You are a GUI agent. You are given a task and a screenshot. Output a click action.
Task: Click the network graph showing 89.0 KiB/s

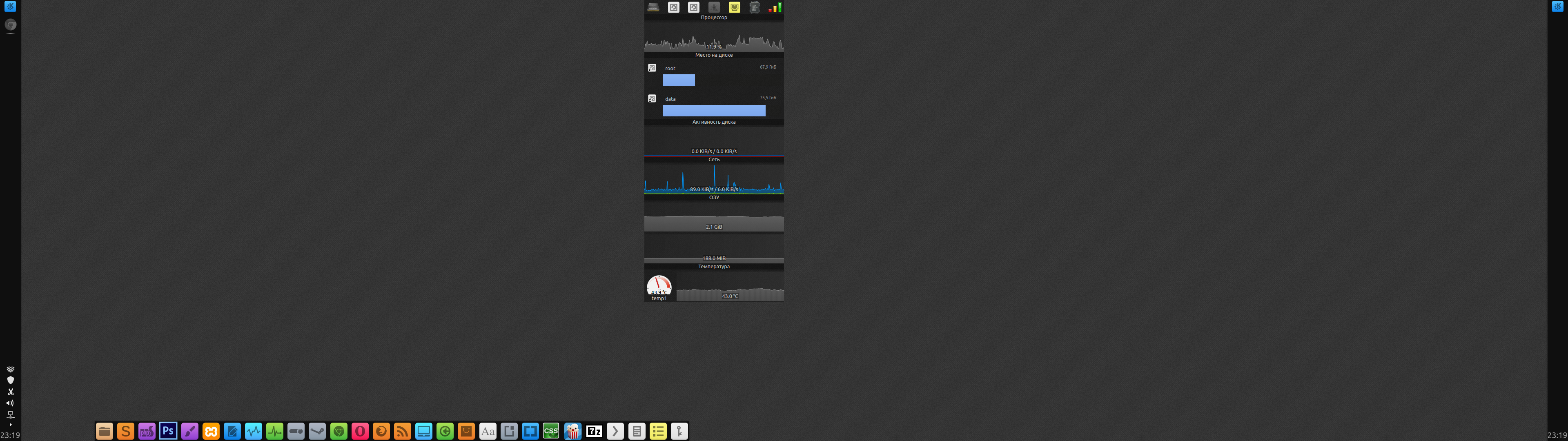[714, 179]
